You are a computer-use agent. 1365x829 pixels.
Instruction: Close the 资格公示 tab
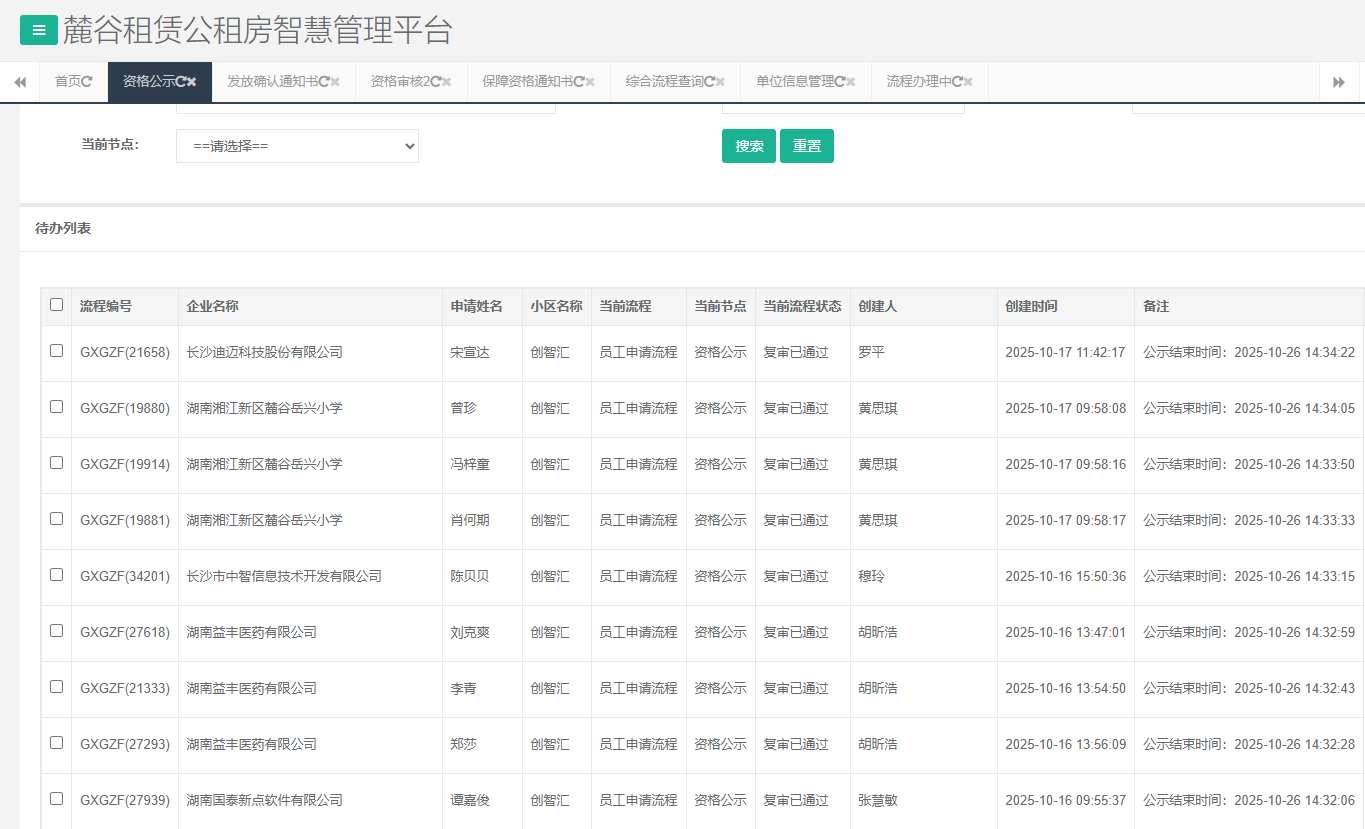pyautogui.click(x=192, y=82)
